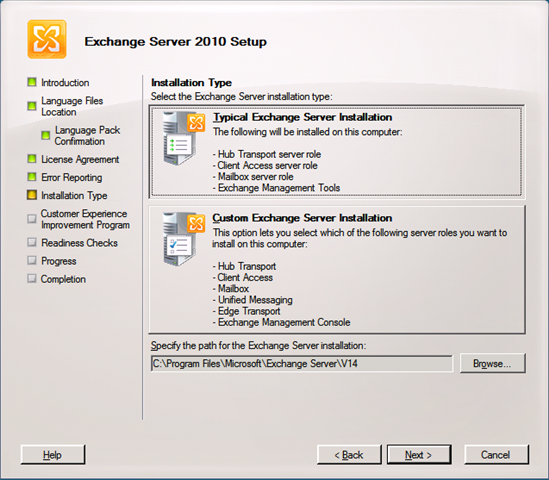Click green indicator beside Introduction step

click(x=32, y=82)
